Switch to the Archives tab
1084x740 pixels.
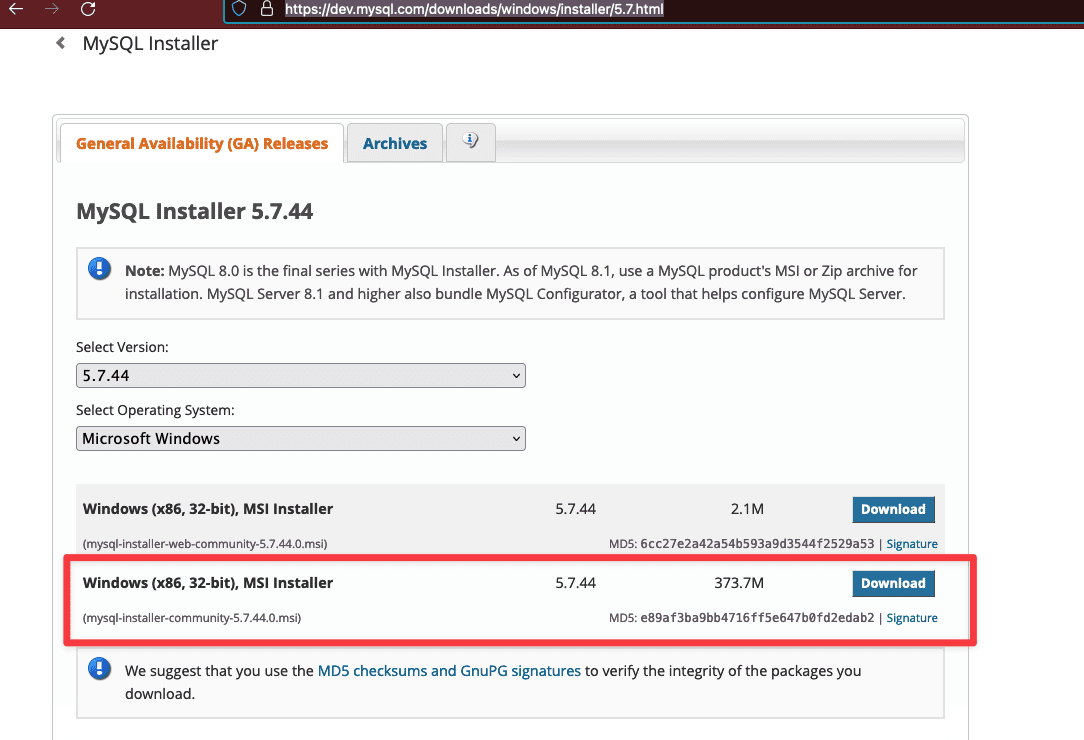(x=395, y=143)
